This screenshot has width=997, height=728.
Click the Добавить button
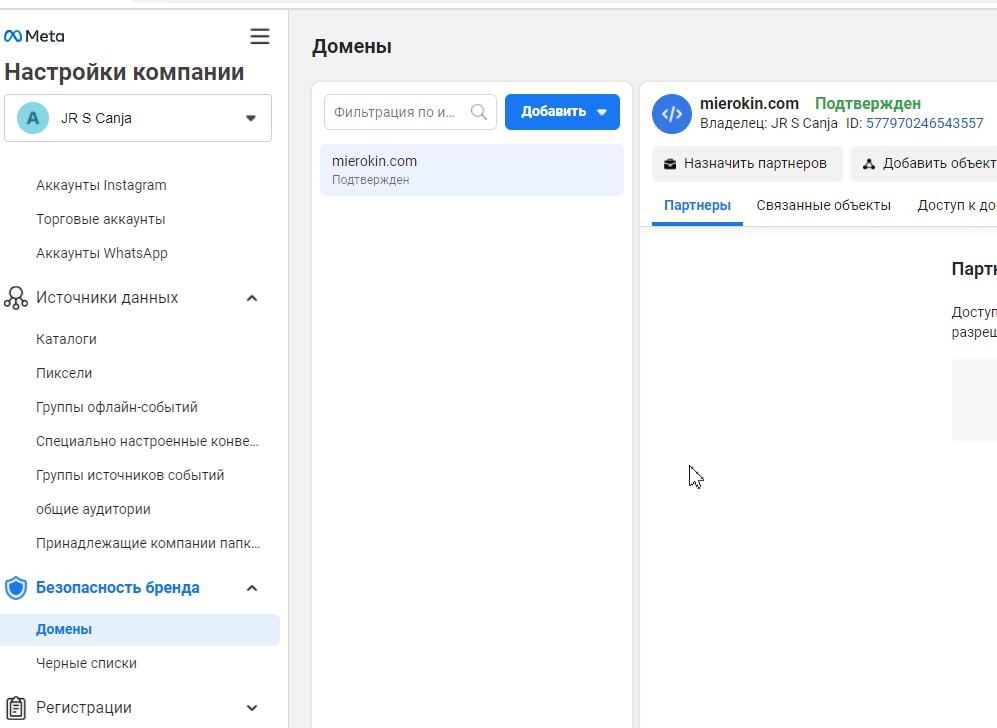coord(562,112)
